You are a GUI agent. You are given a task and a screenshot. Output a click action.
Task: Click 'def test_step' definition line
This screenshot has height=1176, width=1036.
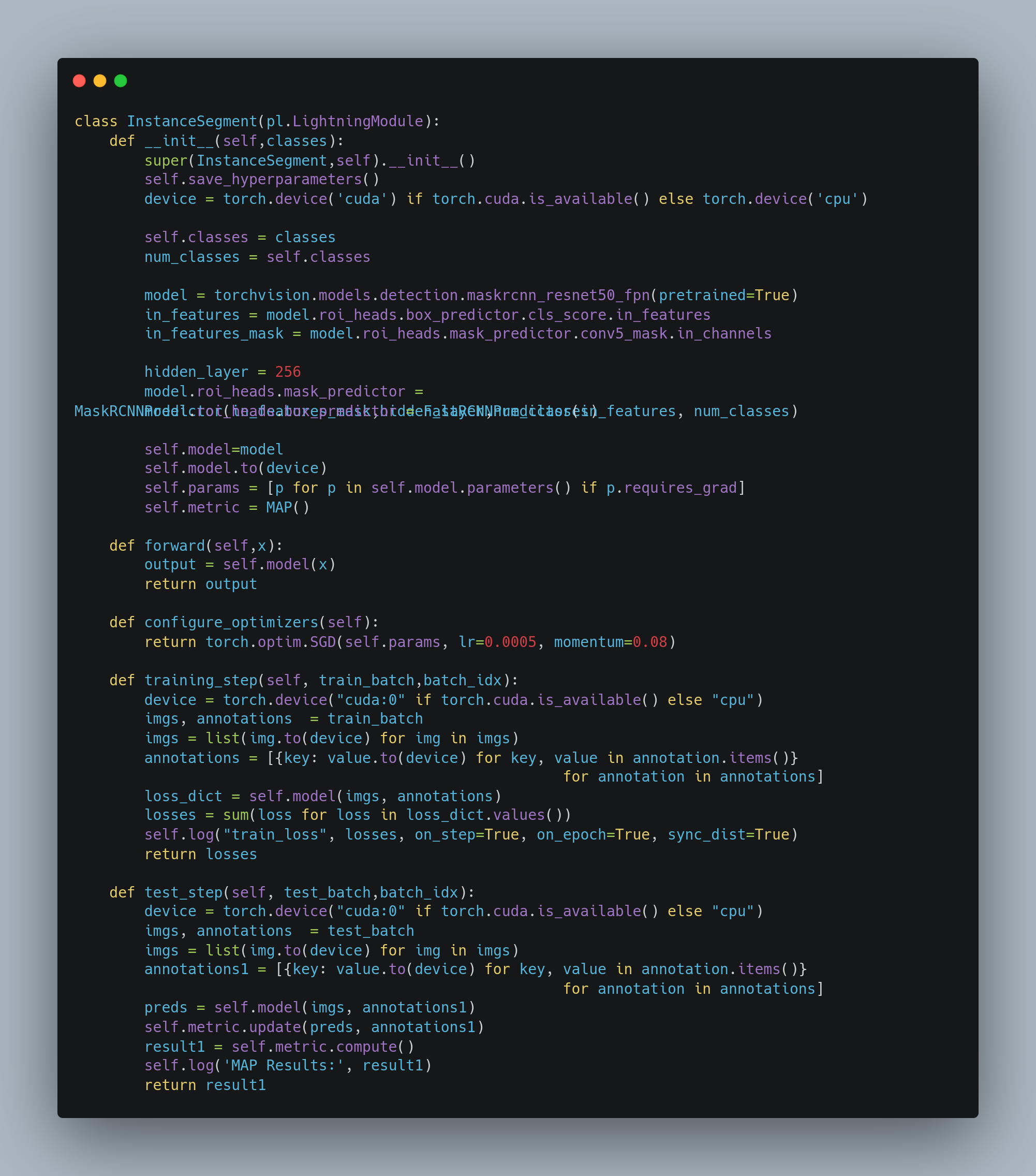click(x=292, y=892)
